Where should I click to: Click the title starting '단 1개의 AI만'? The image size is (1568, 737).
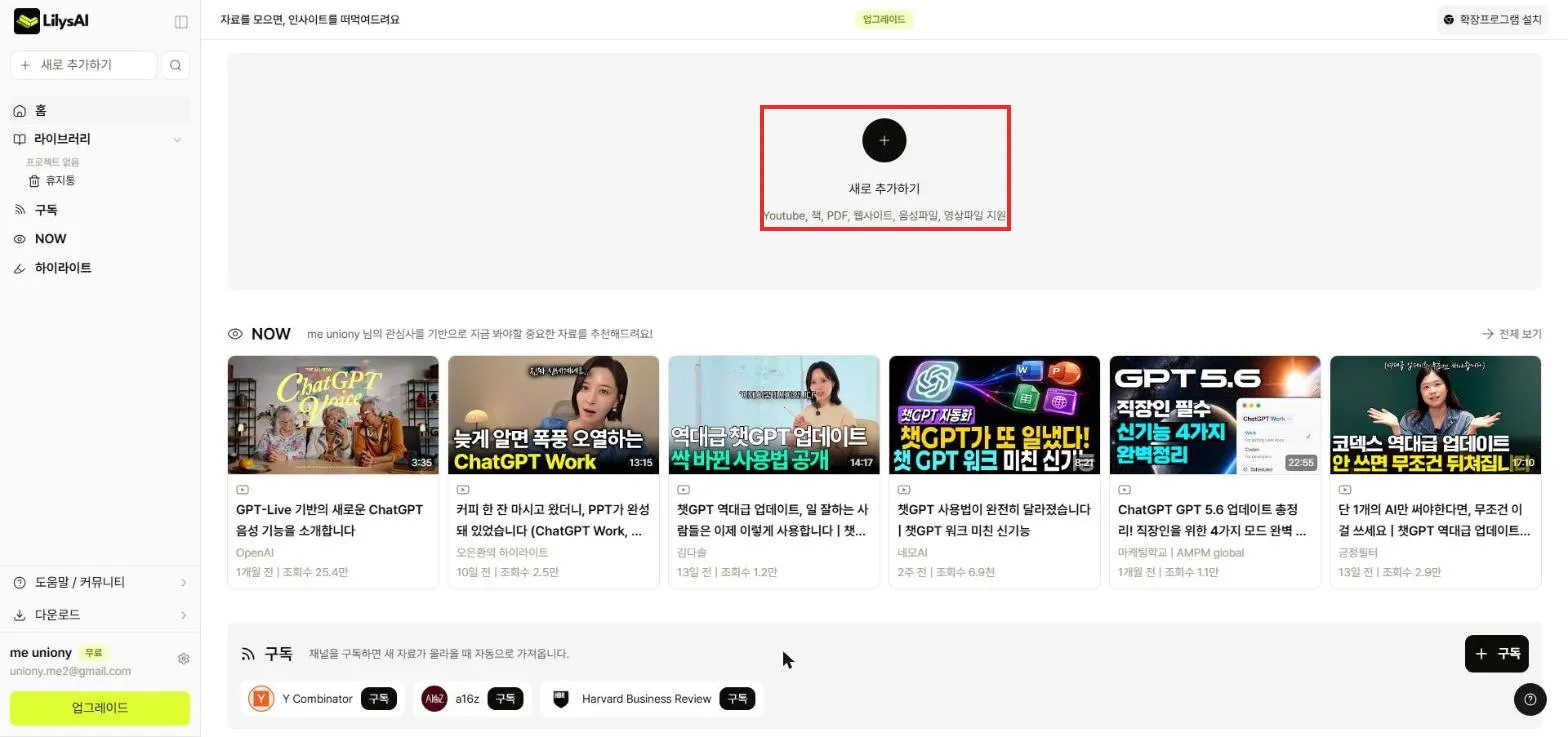pyautogui.click(x=1434, y=520)
